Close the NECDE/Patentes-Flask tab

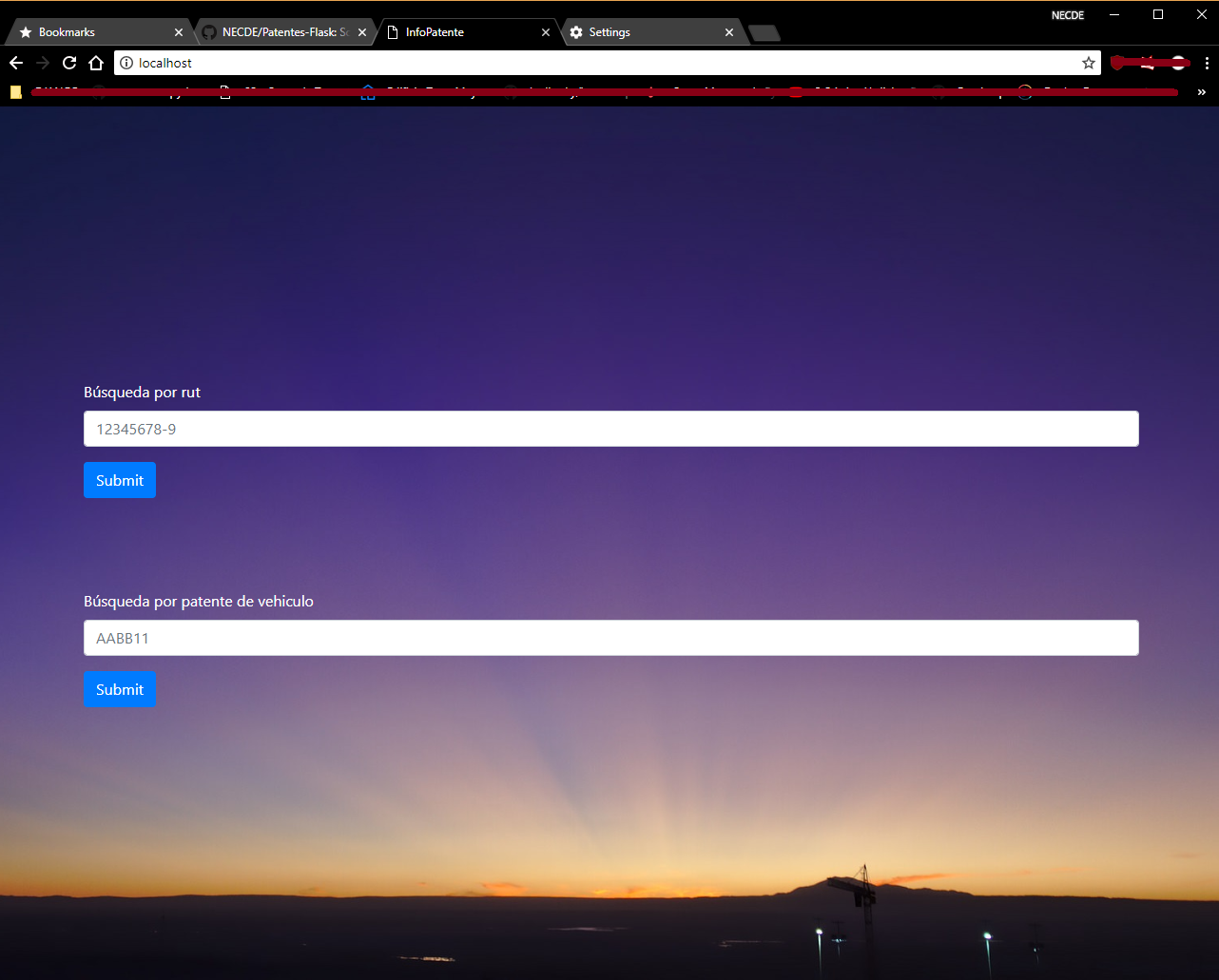tap(362, 32)
